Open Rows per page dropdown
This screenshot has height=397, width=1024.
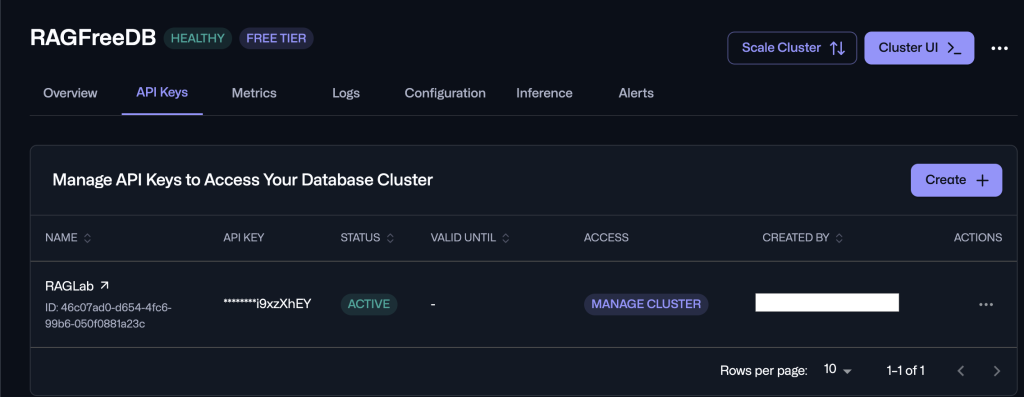pyautogui.click(x=838, y=370)
